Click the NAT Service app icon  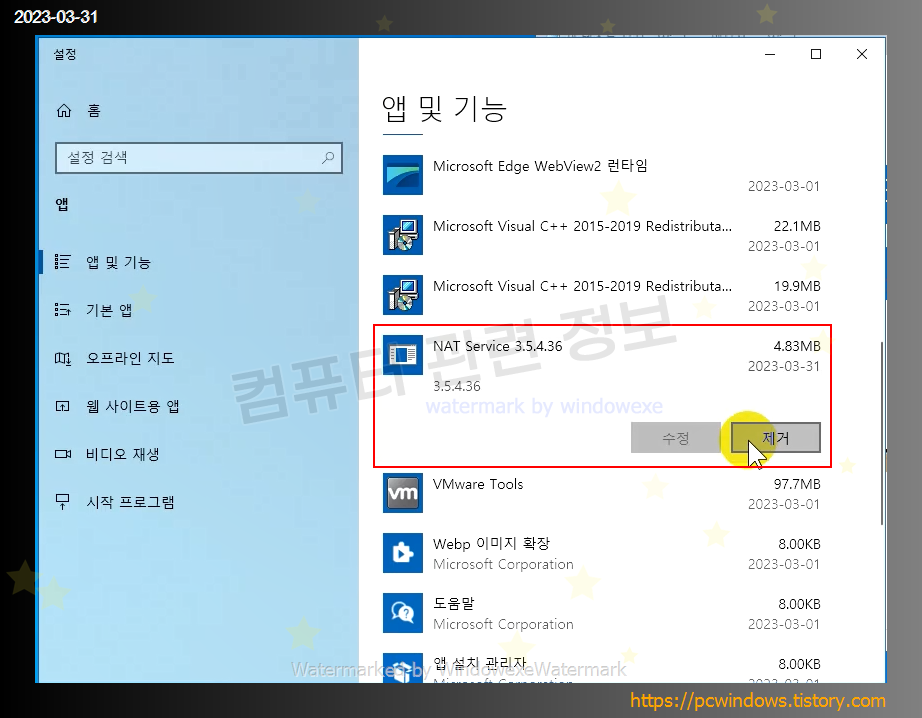[403, 355]
